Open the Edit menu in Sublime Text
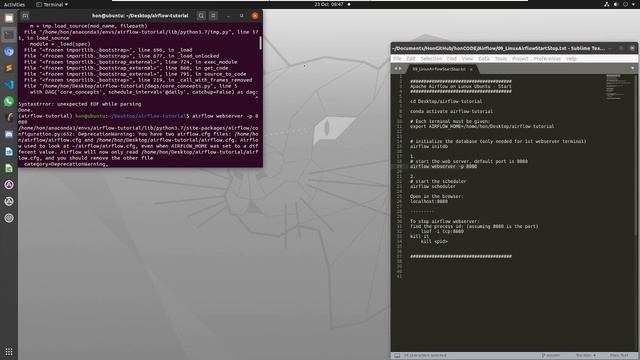The height and width of the screenshot is (360, 640). [x=411, y=59]
